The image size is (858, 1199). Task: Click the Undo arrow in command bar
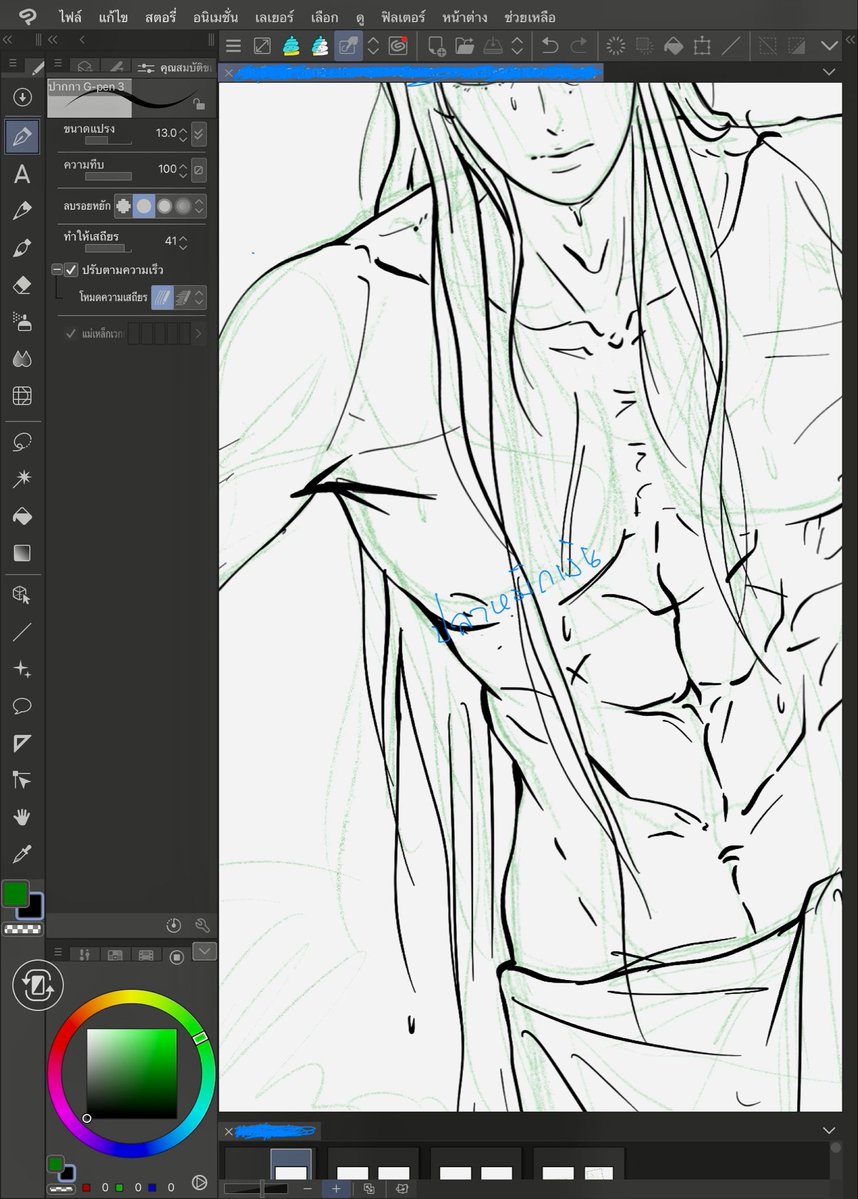click(550, 46)
